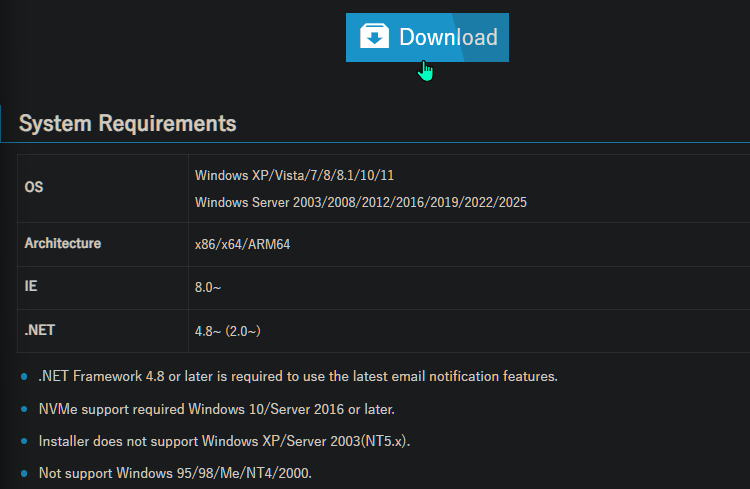Click the NVMe support requirement note
This screenshot has width=750, height=489.
[x=216, y=409]
